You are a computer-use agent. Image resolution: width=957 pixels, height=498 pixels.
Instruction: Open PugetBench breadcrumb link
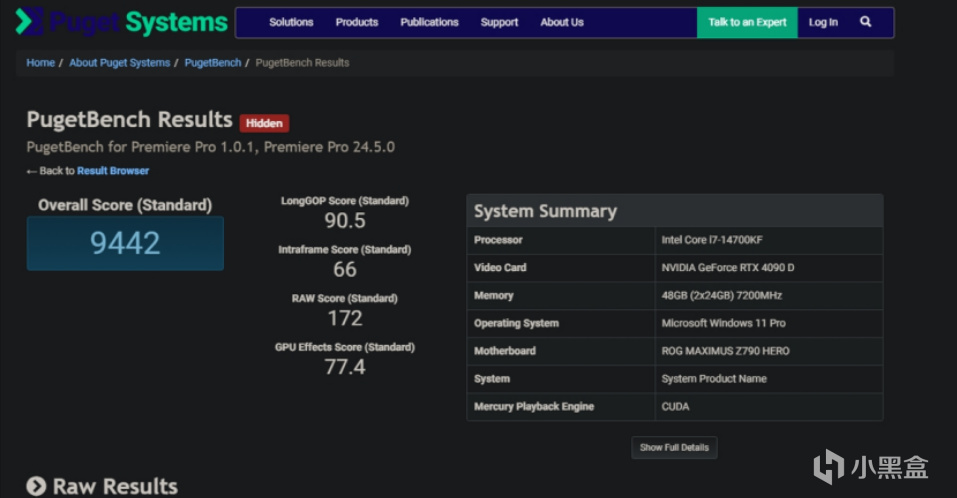click(213, 63)
